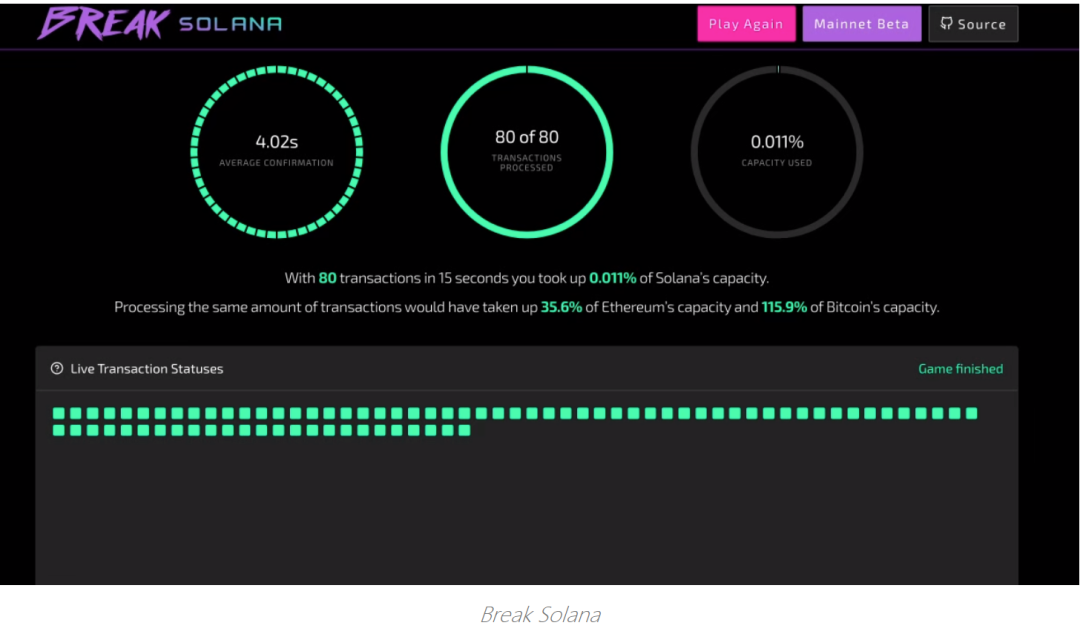Click the 35.6% Ethereum capacity value
The image size is (1080, 634).
click(x=561, y=307)
